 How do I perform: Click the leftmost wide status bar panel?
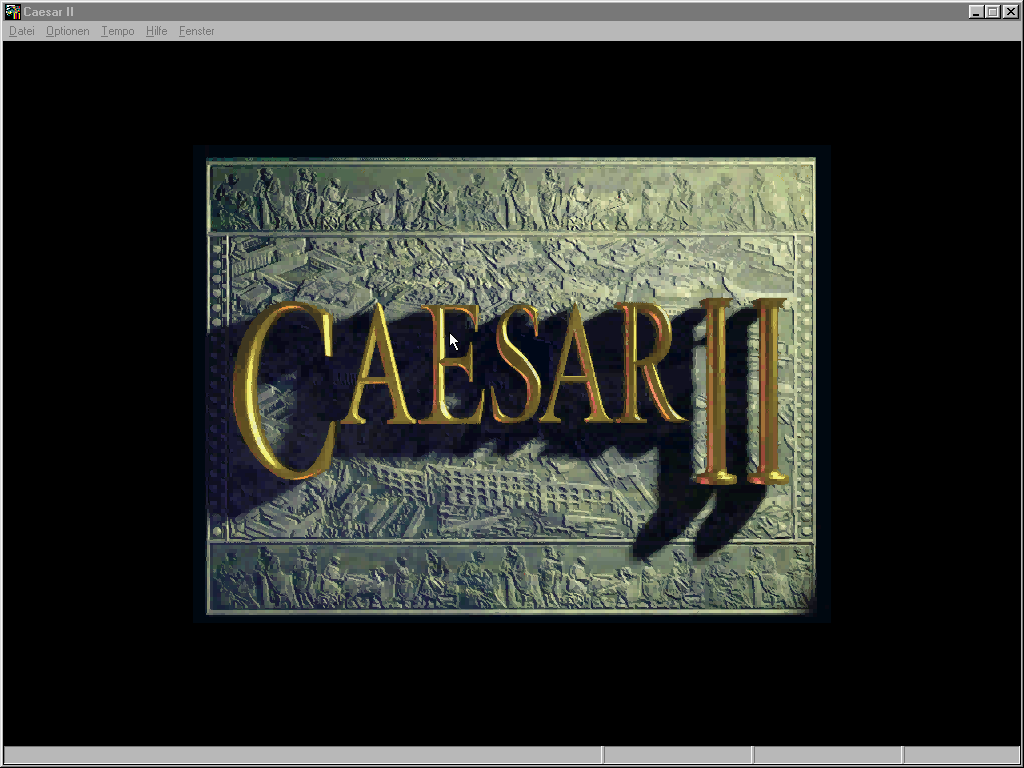302,755
